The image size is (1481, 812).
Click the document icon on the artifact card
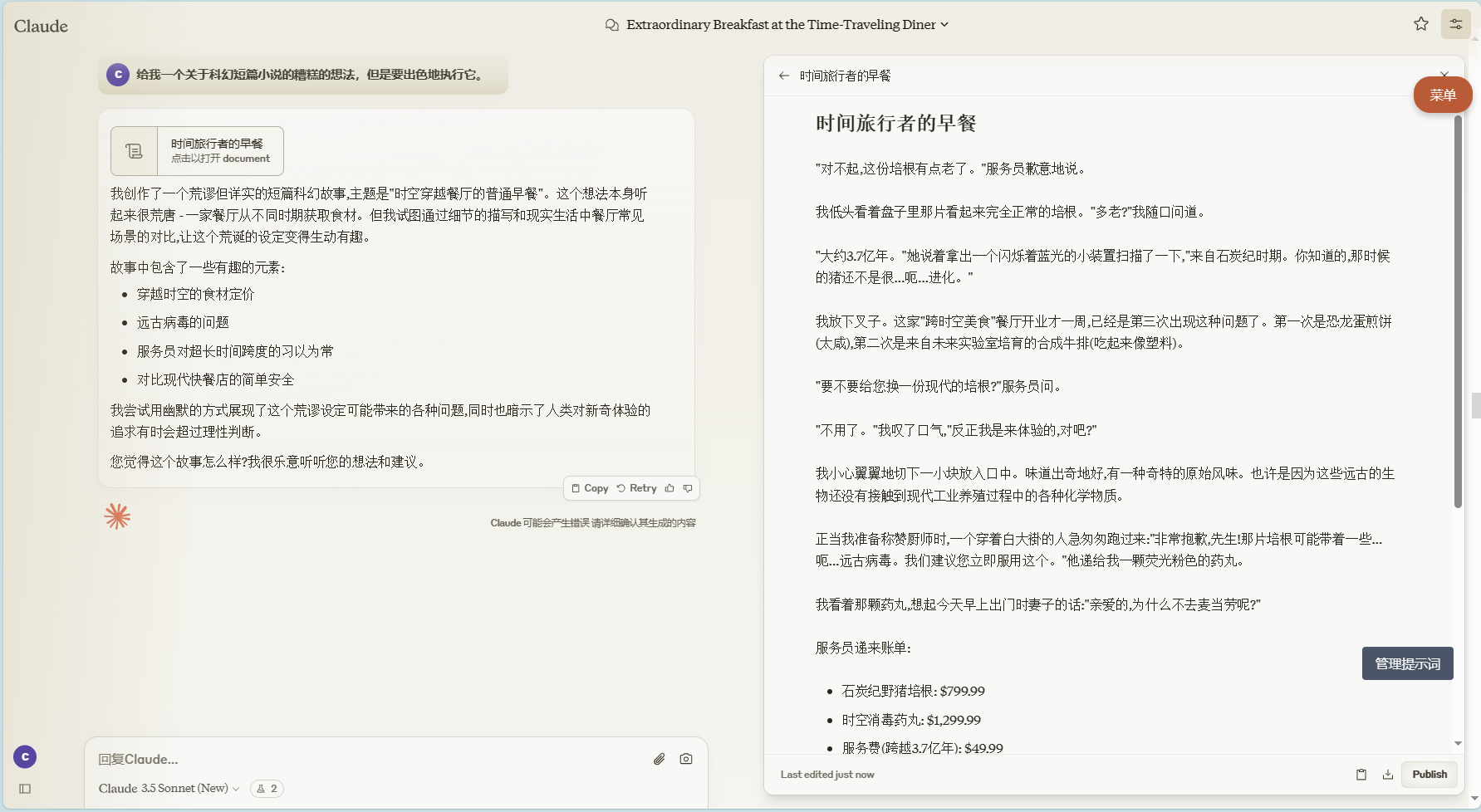click(134, 150)
